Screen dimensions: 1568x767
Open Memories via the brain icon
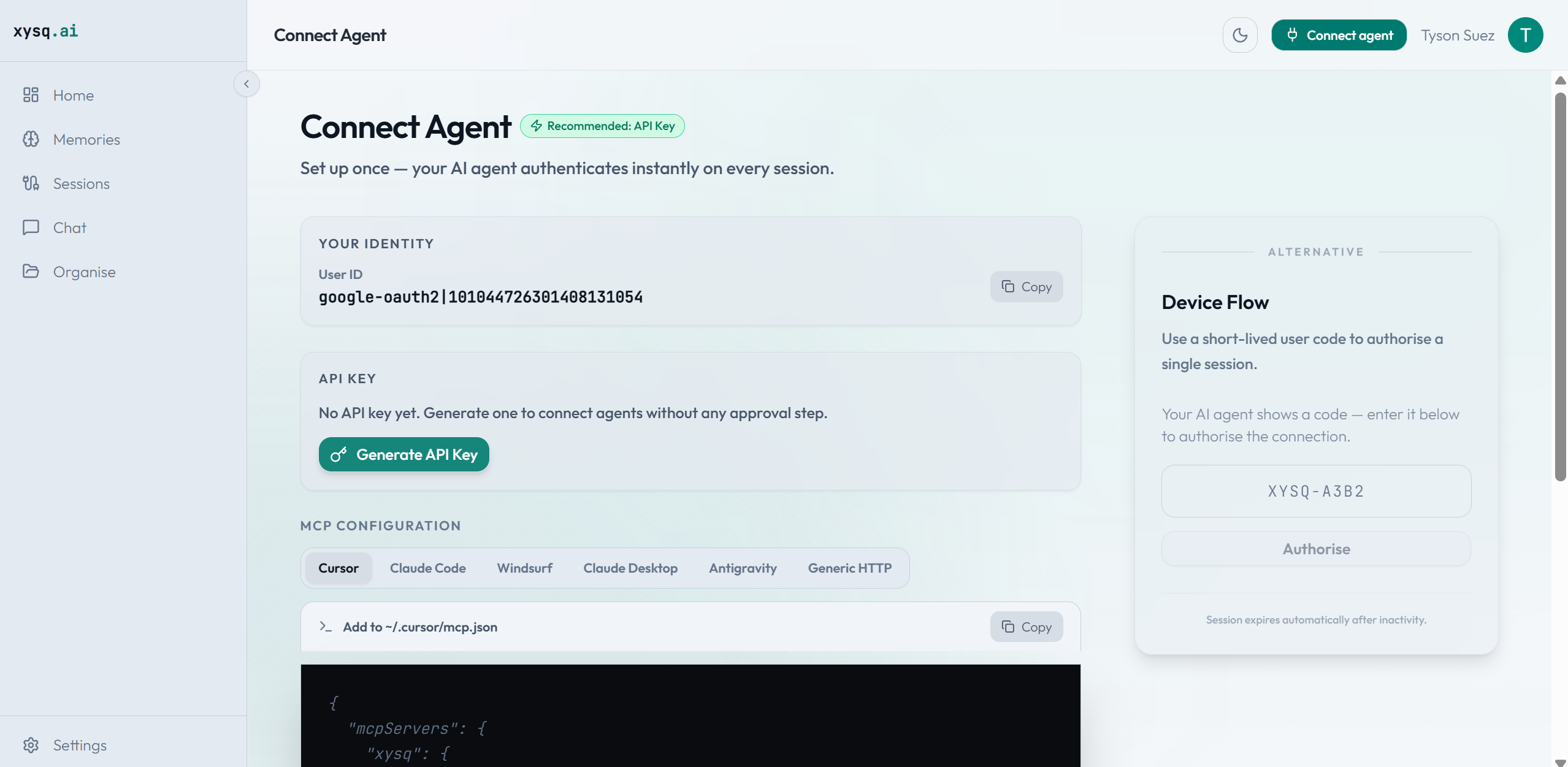coord(31,139)
